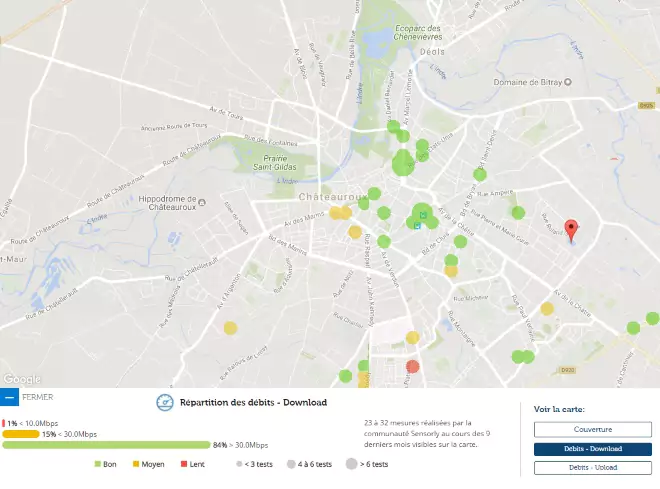Screen dimensions: 660x489
Task: Click the Prairie Saint-Gildas park label
Action: coord(275,163)
